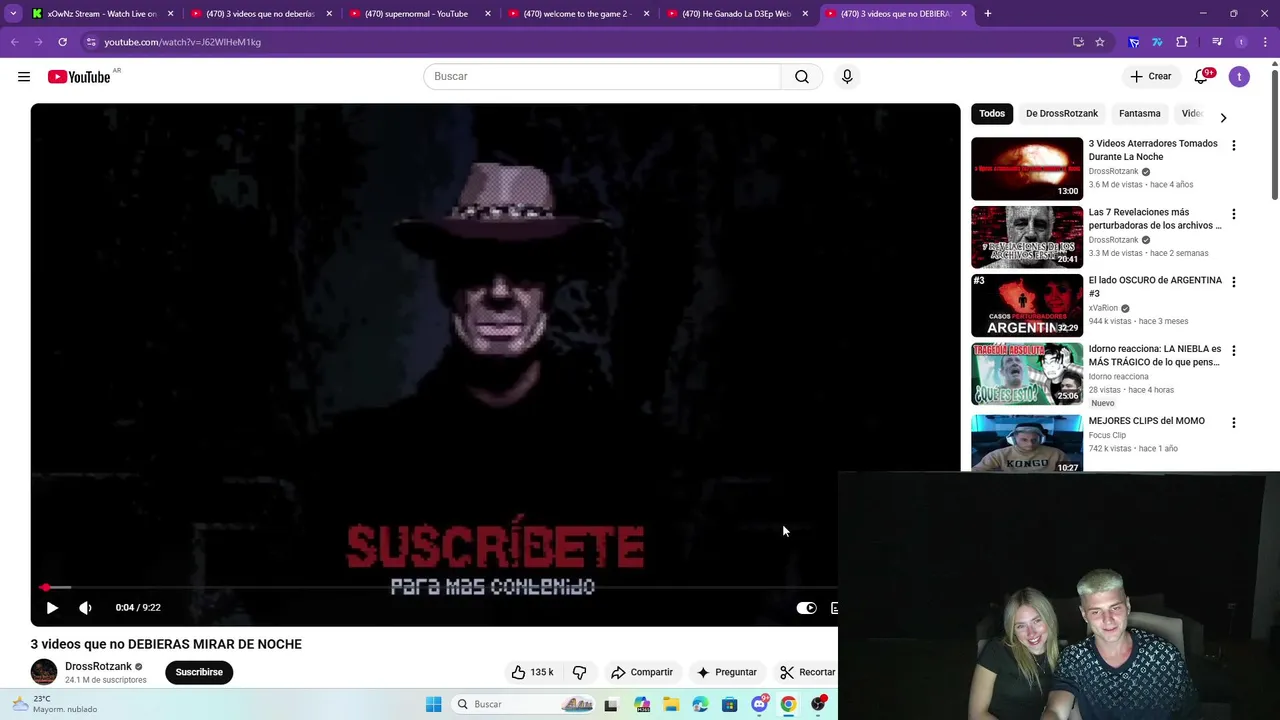Open Chrome tab search dropdown
The image size is (1280, 720).
[13, 14]
